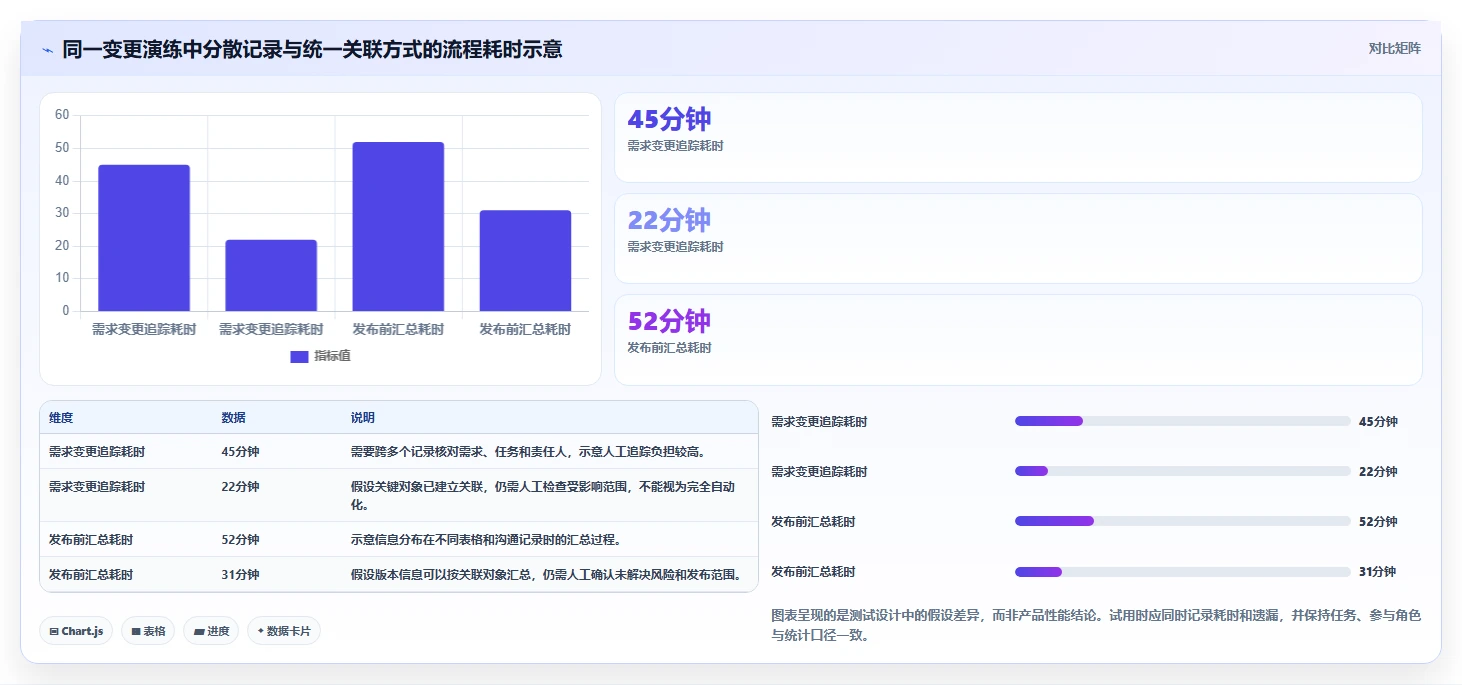The image size is (1462, 685).
Task: Click 维度 cell in the 31分钟 table row
Action: (x=91, y=575)
